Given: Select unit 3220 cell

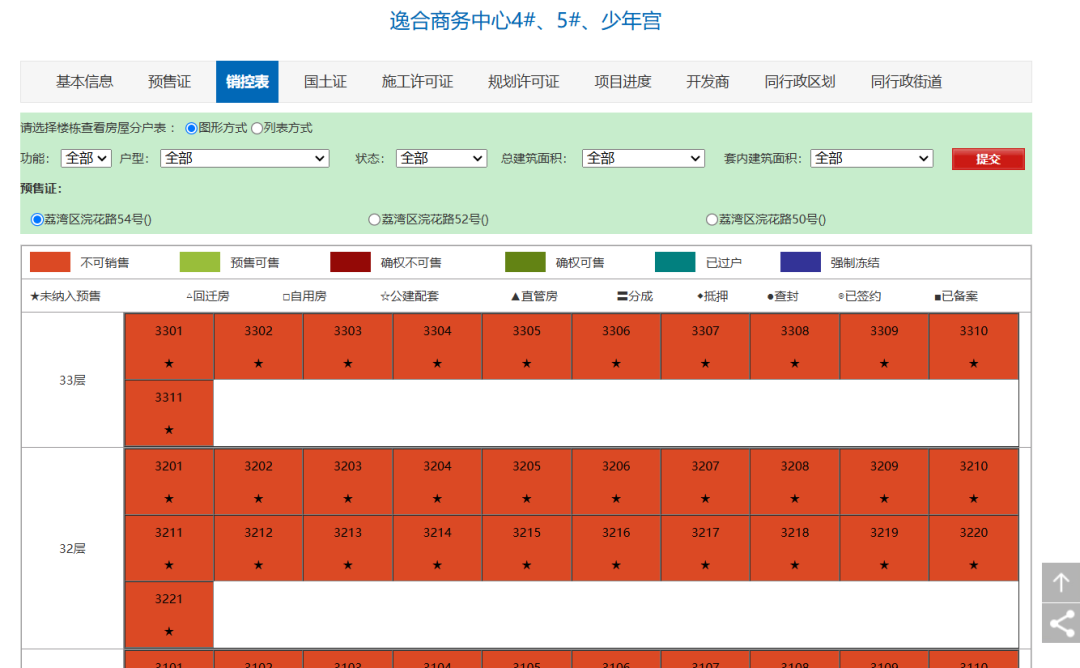Looking at the screenshot, I should [974, 548].
